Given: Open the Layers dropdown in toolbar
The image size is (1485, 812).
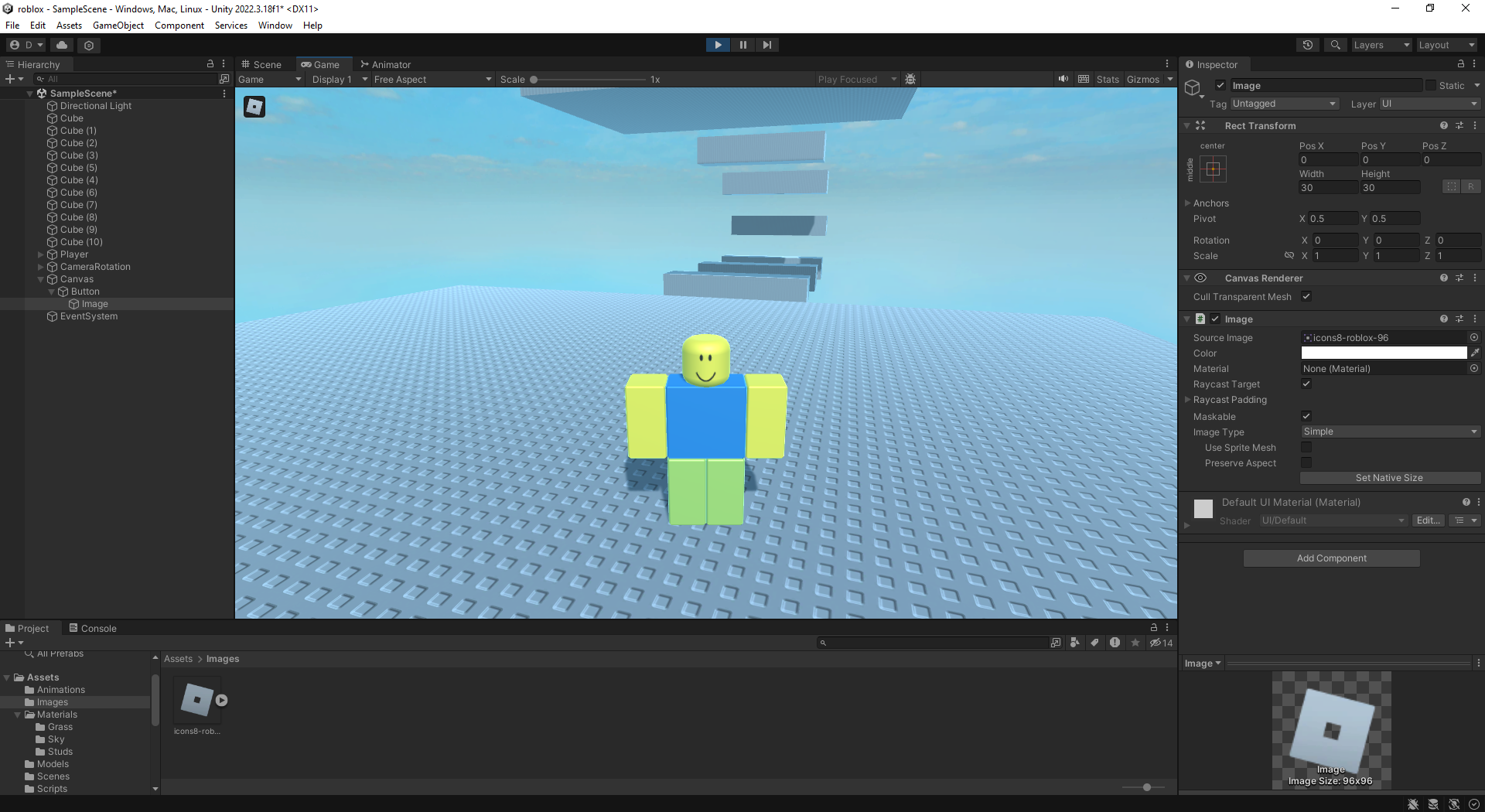Looking at the screenshot, I should click(1381, 45).
